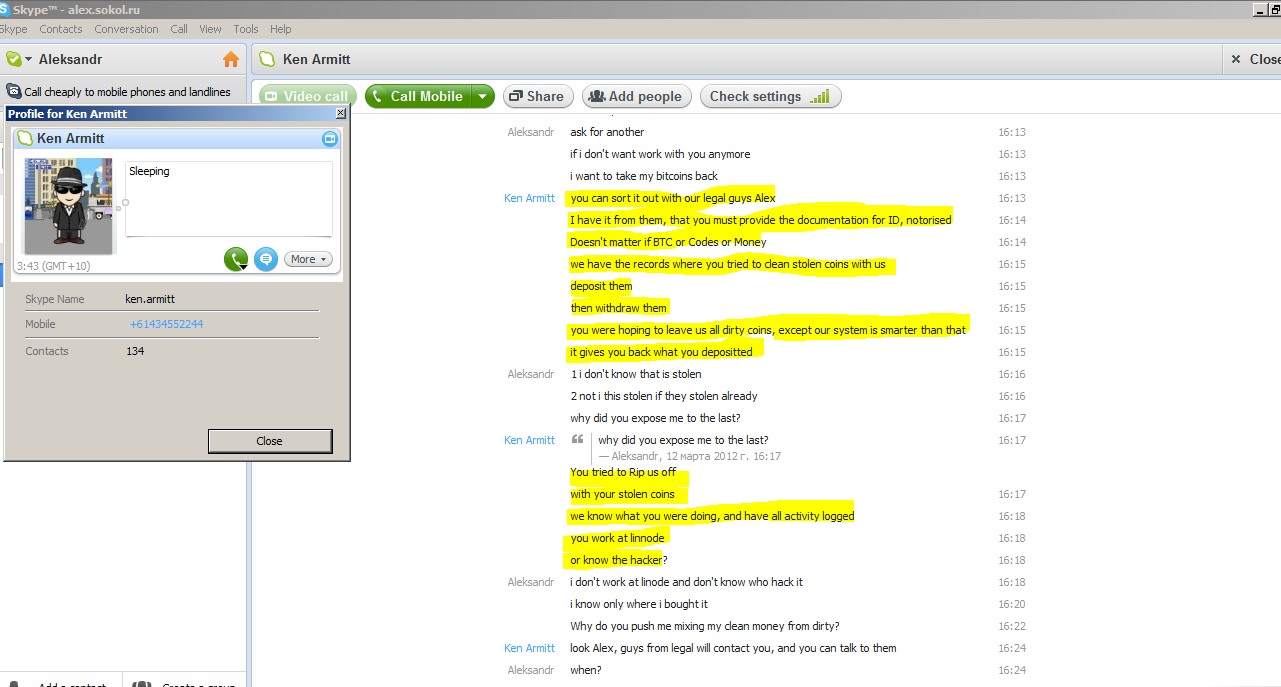Click the Sleeping mood text box

click(229, 199)
